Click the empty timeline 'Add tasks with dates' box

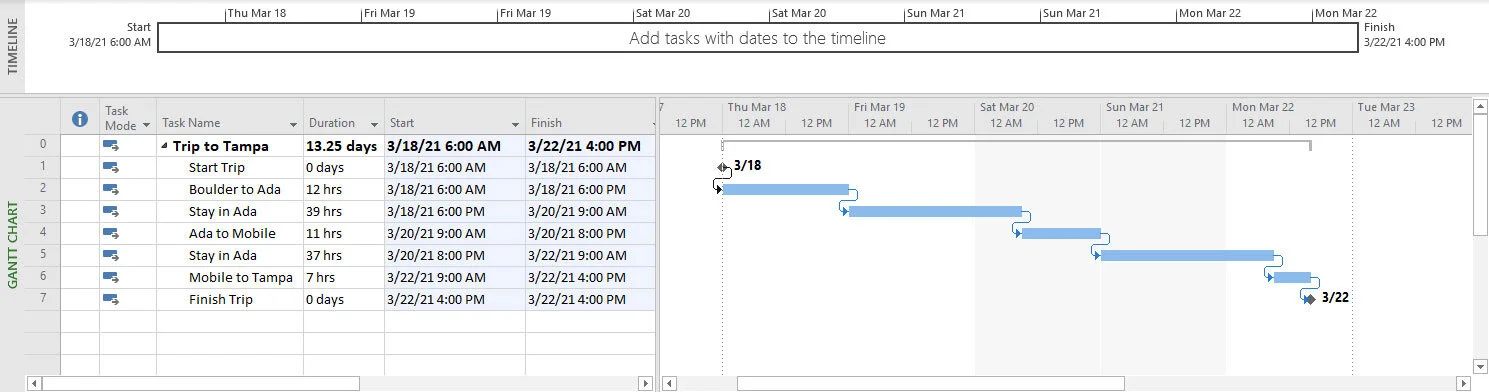pos(757,38)
